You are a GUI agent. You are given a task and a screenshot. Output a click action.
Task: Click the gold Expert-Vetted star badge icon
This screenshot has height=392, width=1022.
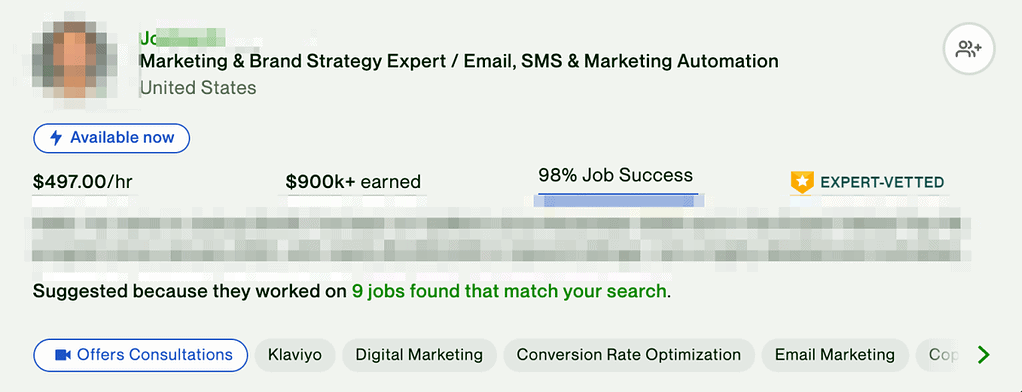pos(802,183)
